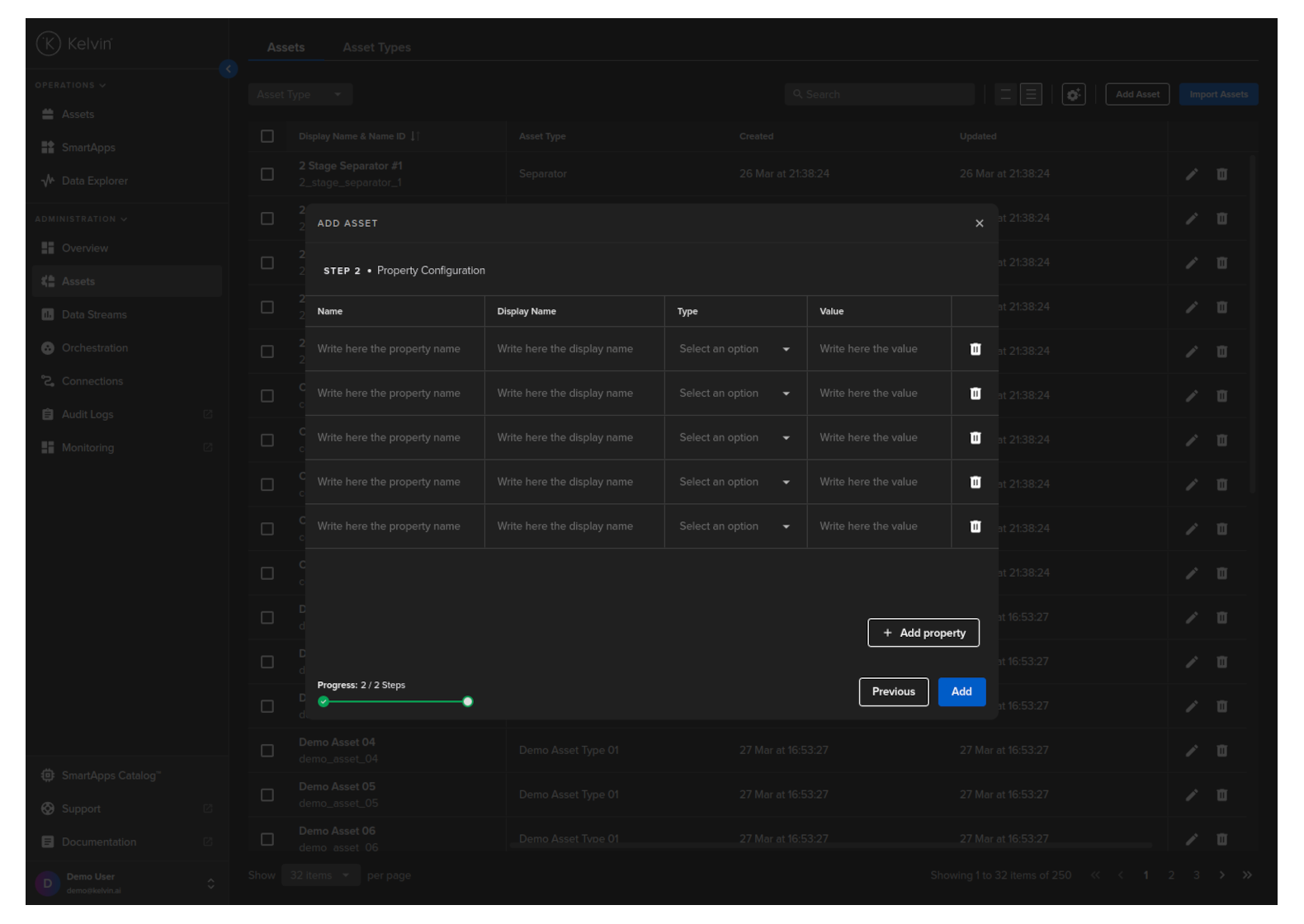Open Data Explorer in the sidebar
Image resolution: width=1304 pixels, height=924 pixels.
[x=94, y=181]
